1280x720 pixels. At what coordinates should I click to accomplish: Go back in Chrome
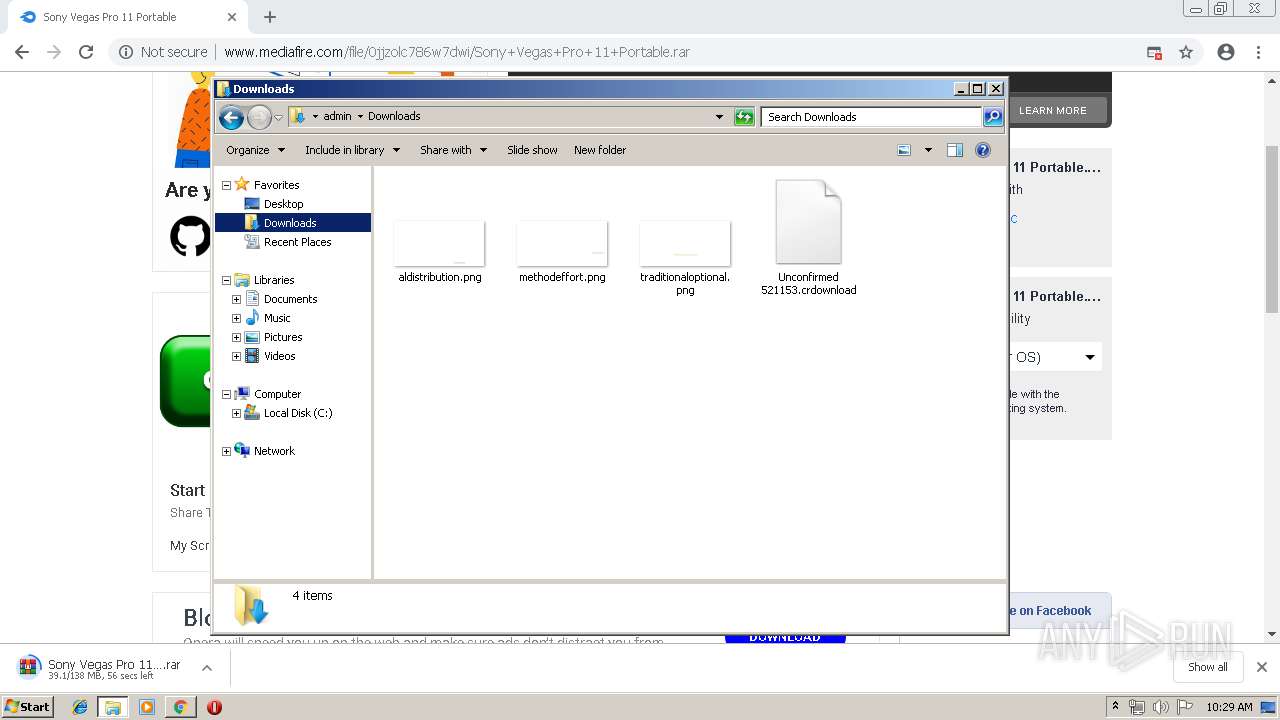point(22,52)
